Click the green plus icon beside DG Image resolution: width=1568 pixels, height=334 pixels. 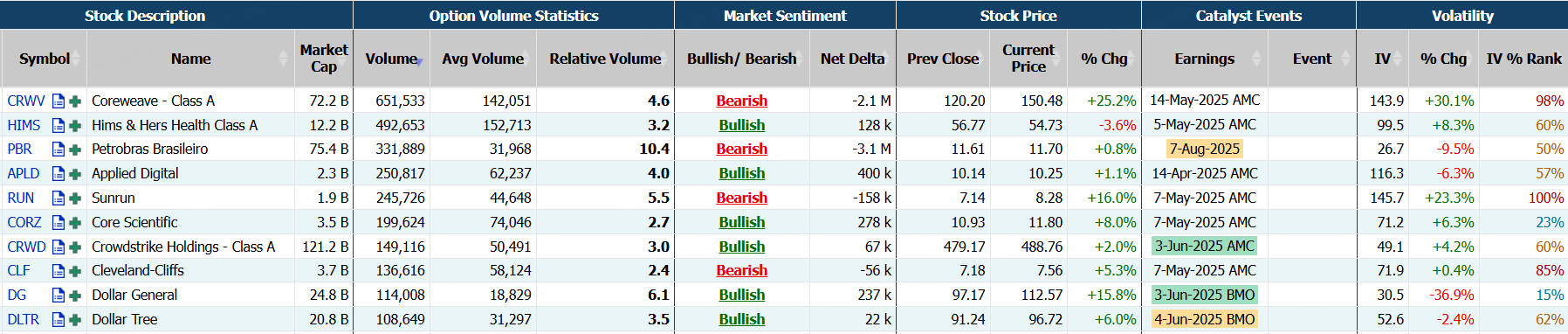coord(75,296)
